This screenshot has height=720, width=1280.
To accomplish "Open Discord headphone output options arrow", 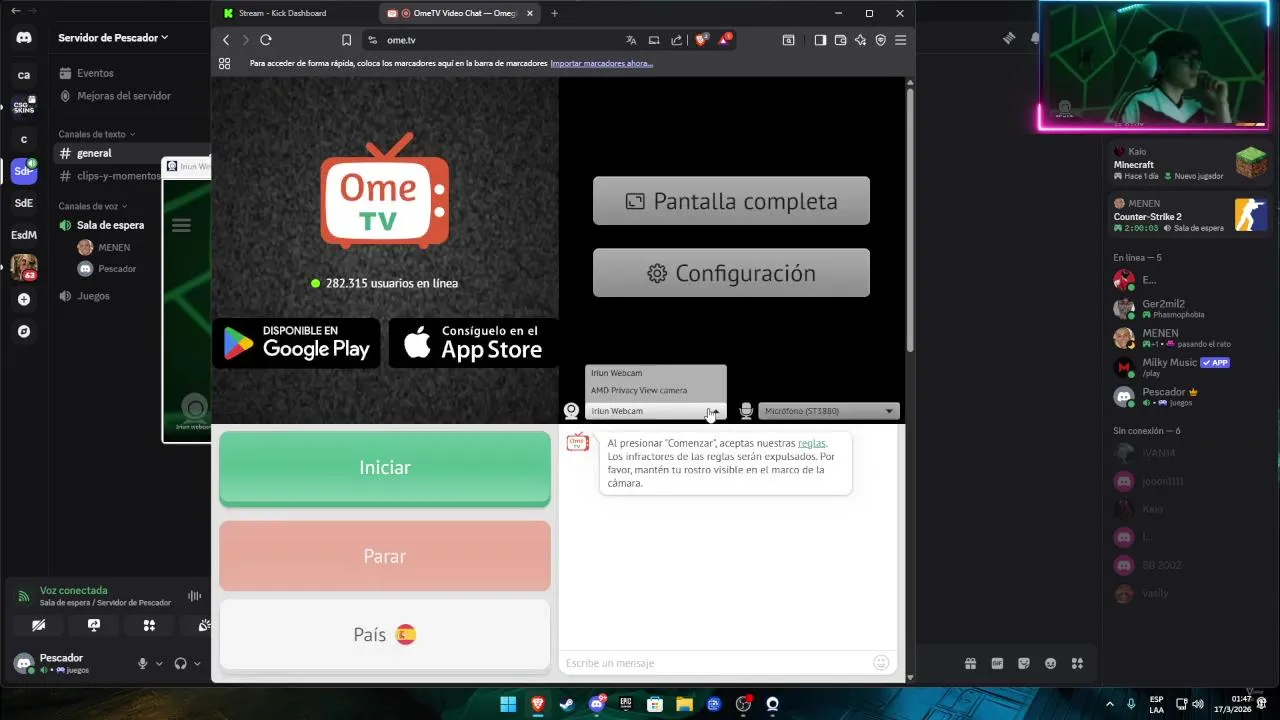I will [x=197, y=663].
